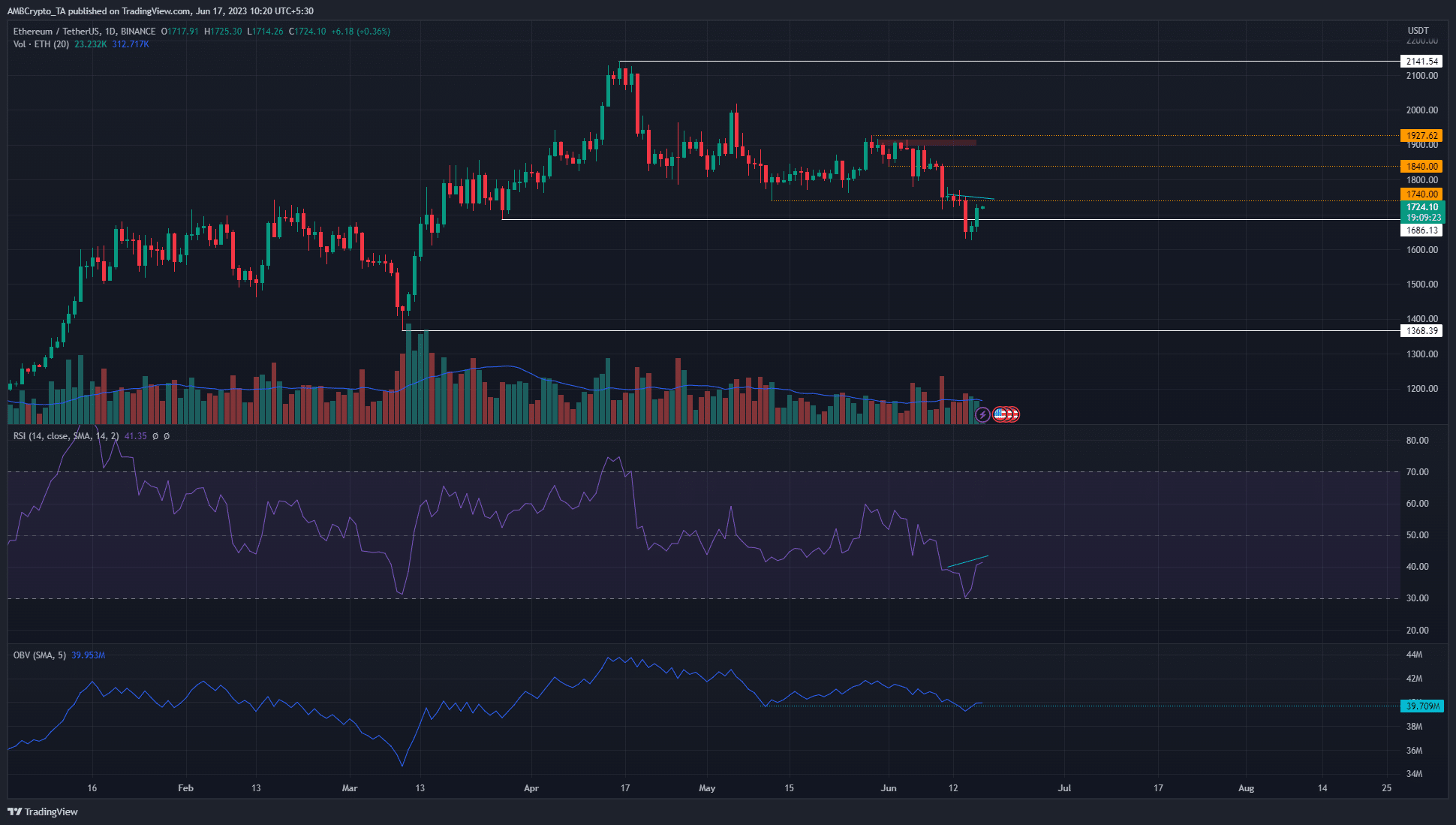Click the 'May' date label on time axis

pos(707,788)
